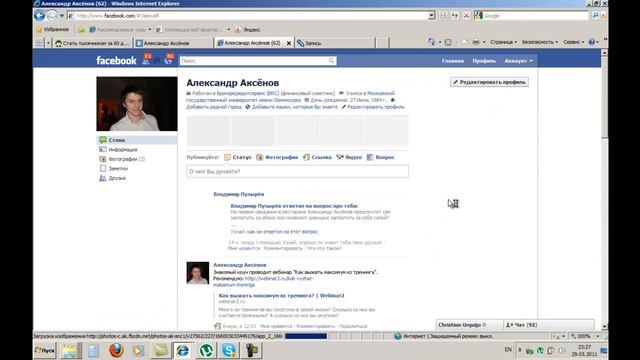Click the facebook logo
This screenshot has width=640, height=360.
116,60
